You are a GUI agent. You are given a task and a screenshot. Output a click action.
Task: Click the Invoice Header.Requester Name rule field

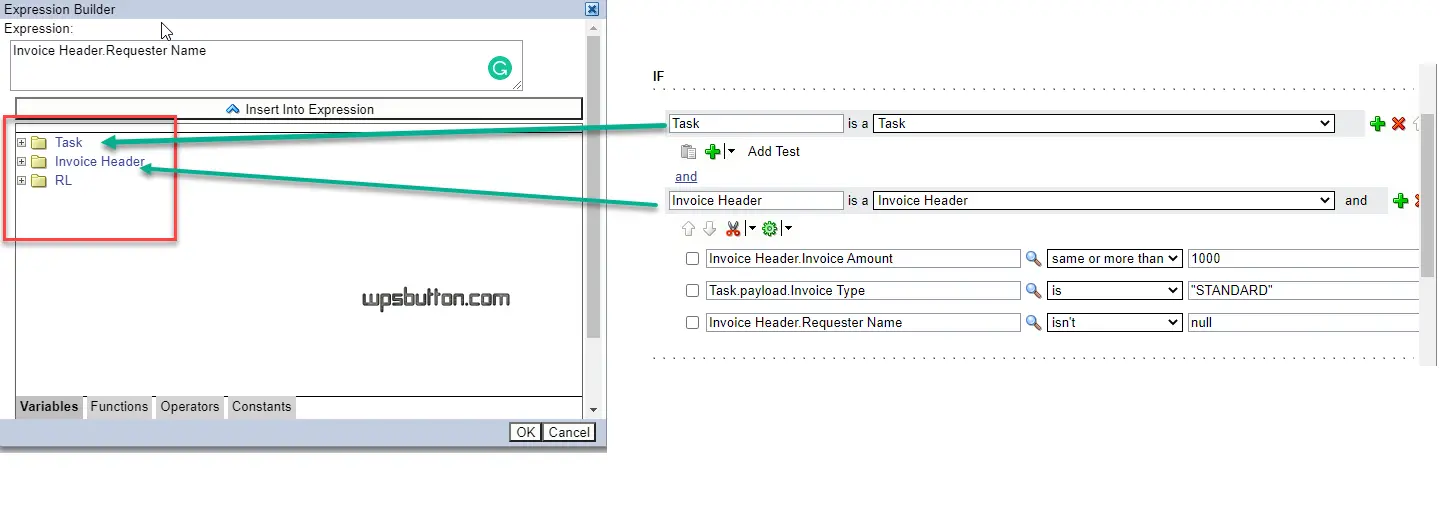pyautogui.click(x=863, y=323)
